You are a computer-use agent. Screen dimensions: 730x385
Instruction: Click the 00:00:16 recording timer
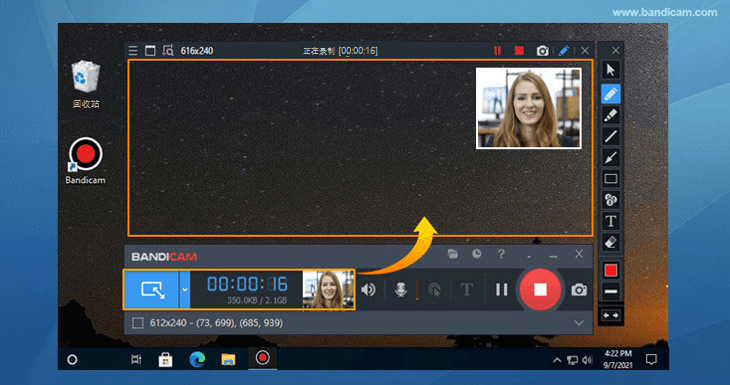[247, 284]
